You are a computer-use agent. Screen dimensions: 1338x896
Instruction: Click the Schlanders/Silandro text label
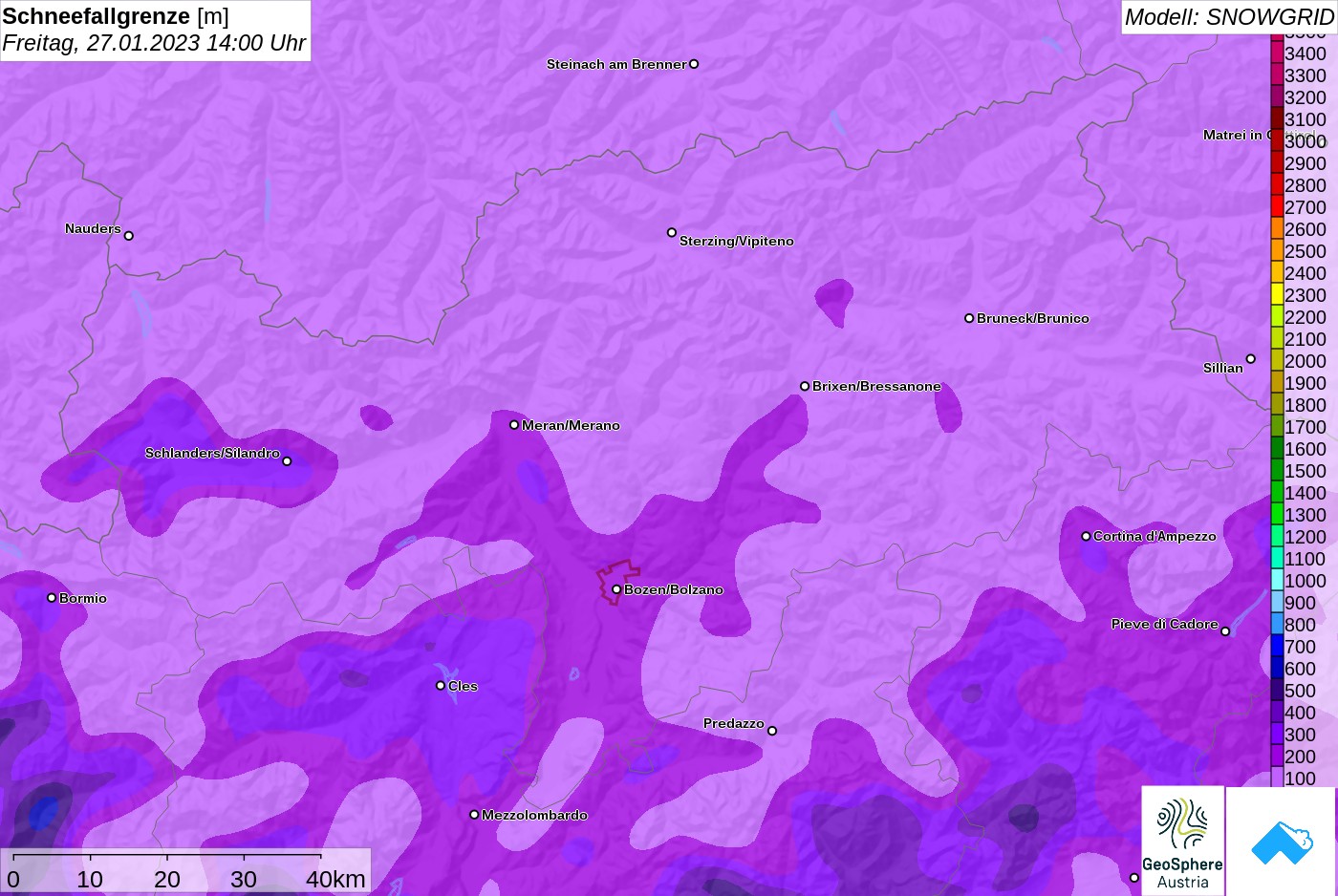[212, 453]
